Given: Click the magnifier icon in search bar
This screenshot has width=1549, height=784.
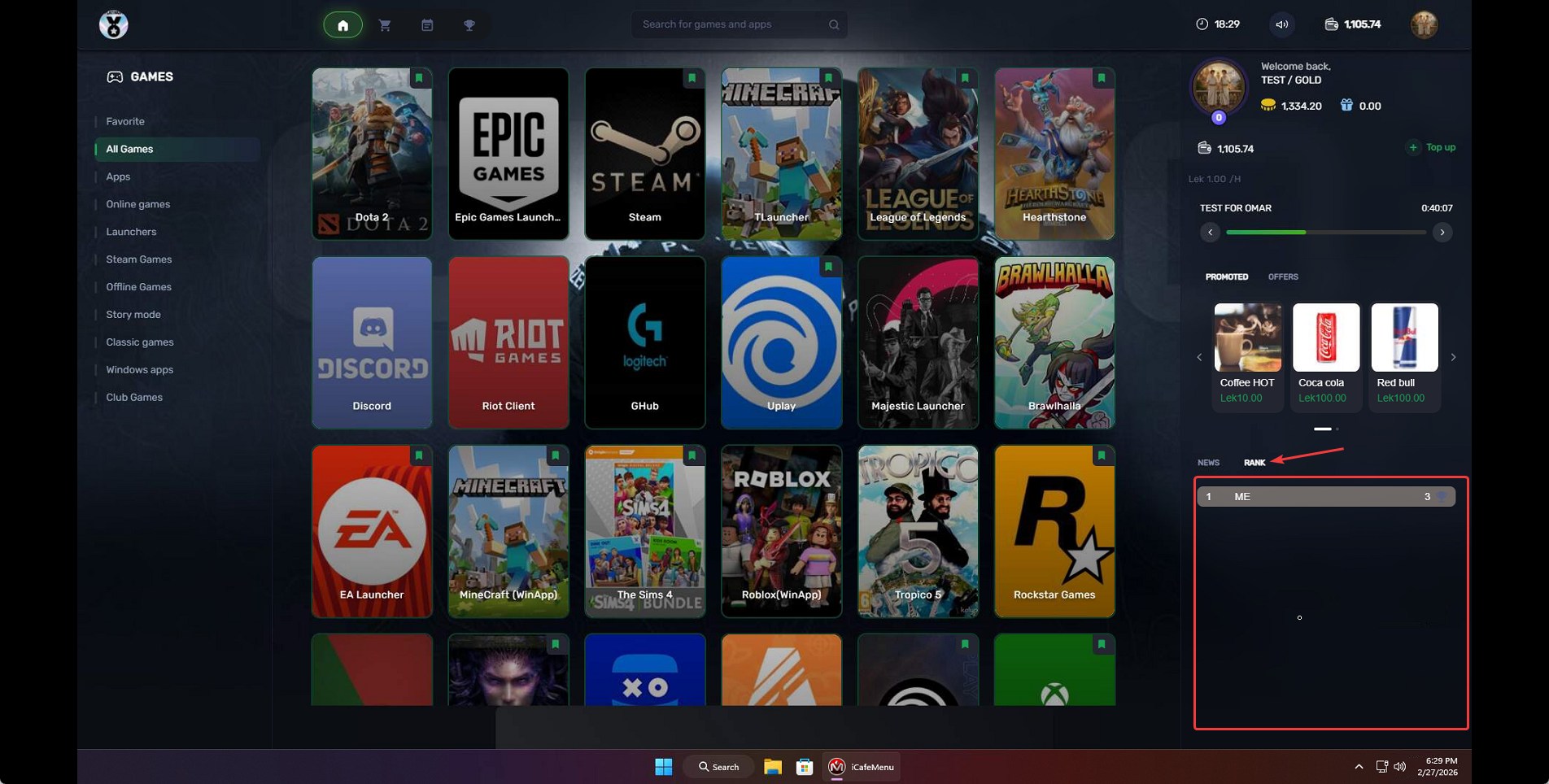Looking at the screenshot, I should tap(834, 24).
